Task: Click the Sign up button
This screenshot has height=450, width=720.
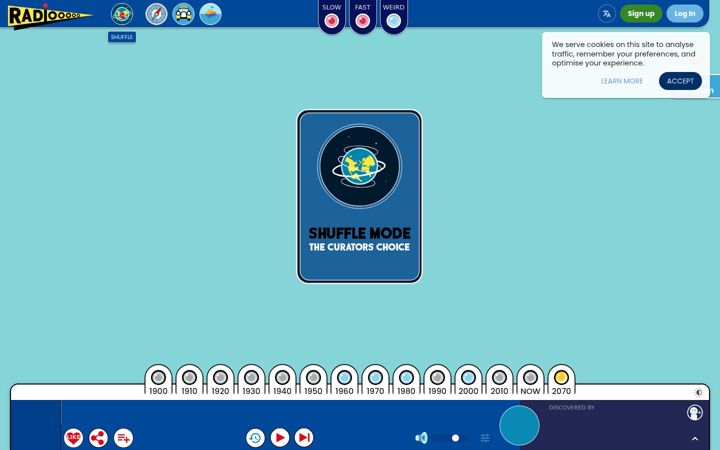Action: pyautogui.click(x=641, y=14)
